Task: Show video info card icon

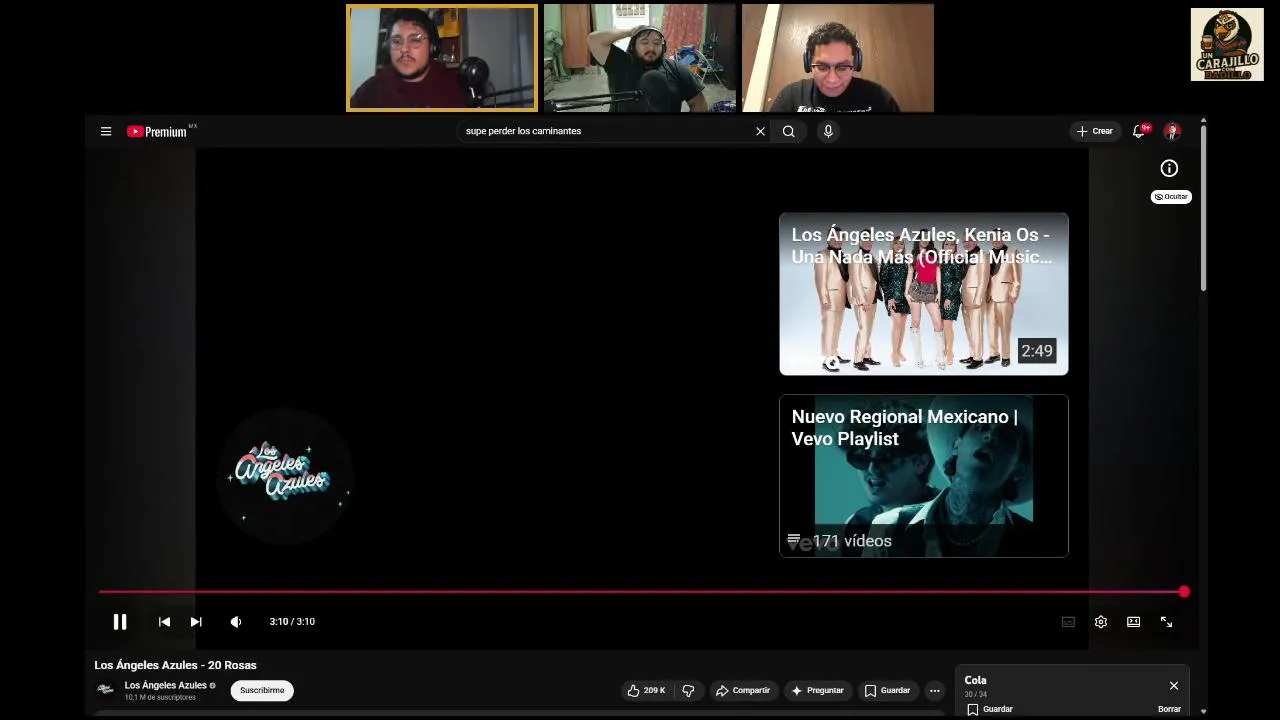Action: [x=1169, y=168]
